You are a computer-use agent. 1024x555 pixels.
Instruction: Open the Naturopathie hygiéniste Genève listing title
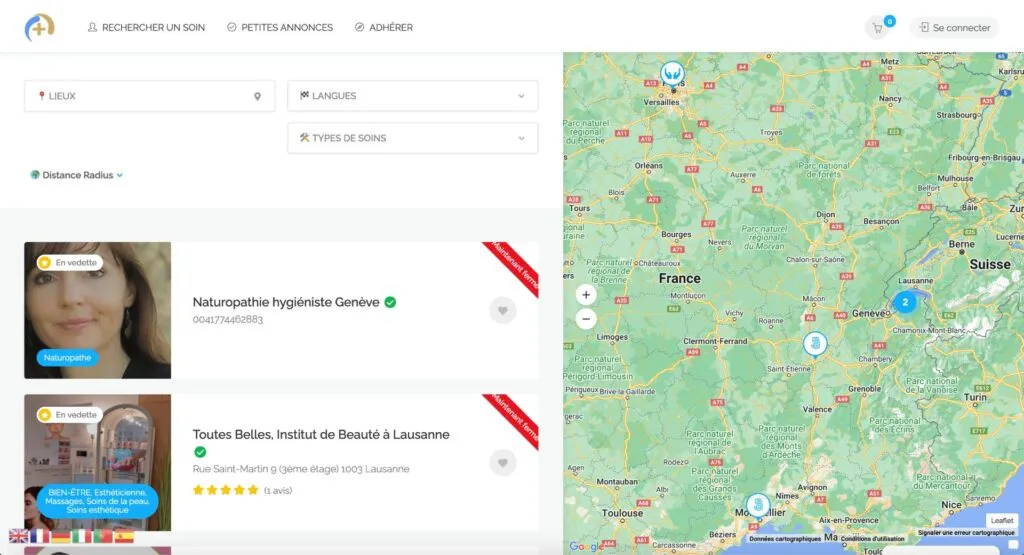tap(286, 302)
